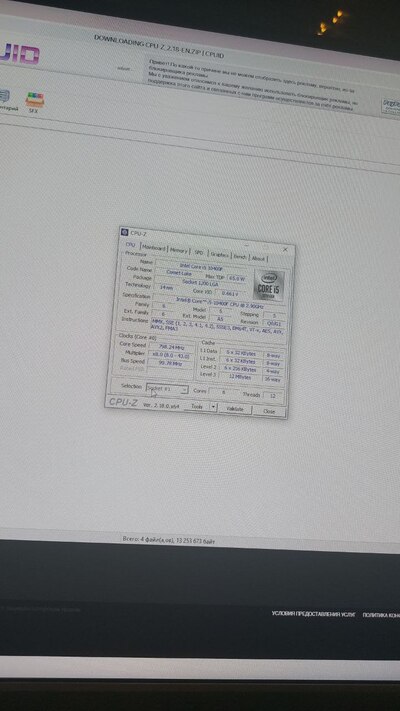Open the Tools dropdown arrow
The width and height of the screenshot is (400, 711).
(x=213, y=407)
